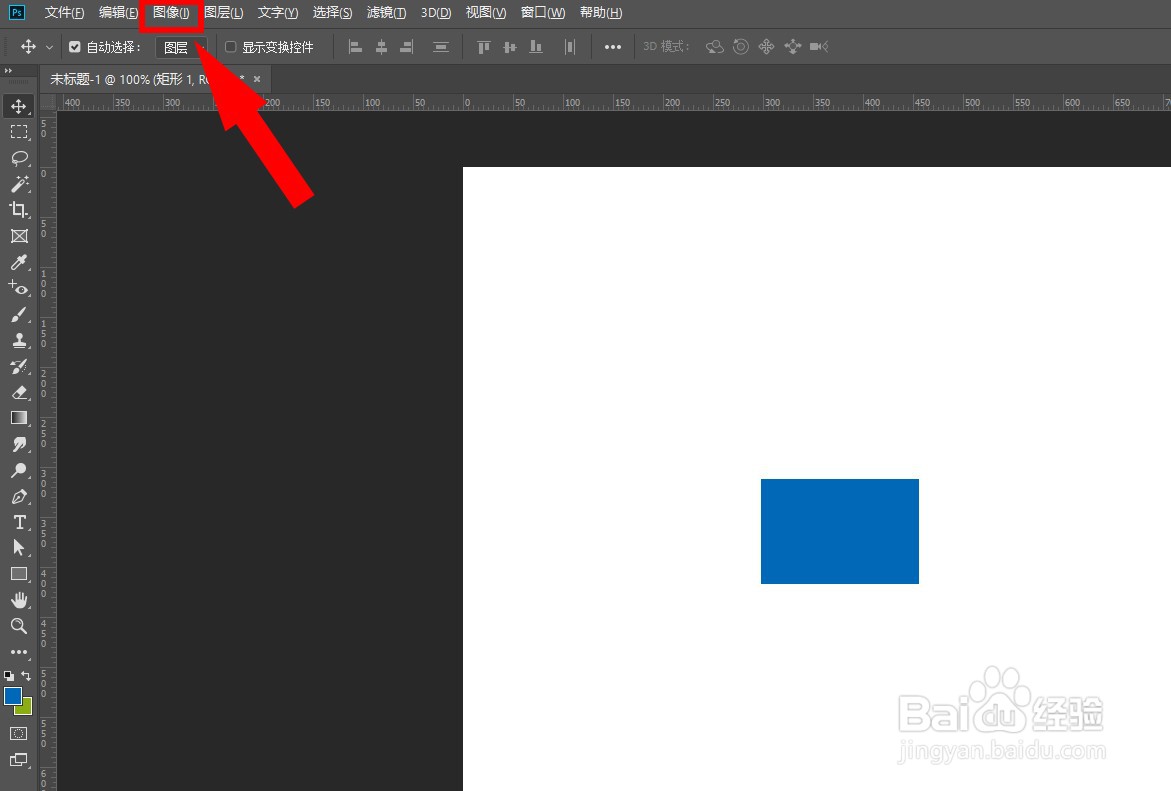Click the 3D slide icon

[x=792, y=47]
